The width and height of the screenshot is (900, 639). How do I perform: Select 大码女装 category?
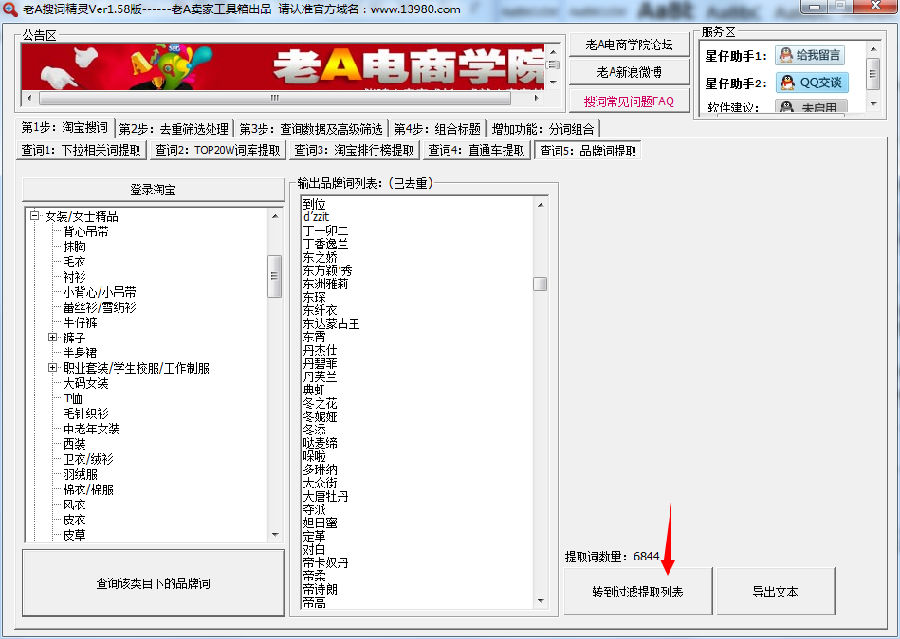pos(86,383)
